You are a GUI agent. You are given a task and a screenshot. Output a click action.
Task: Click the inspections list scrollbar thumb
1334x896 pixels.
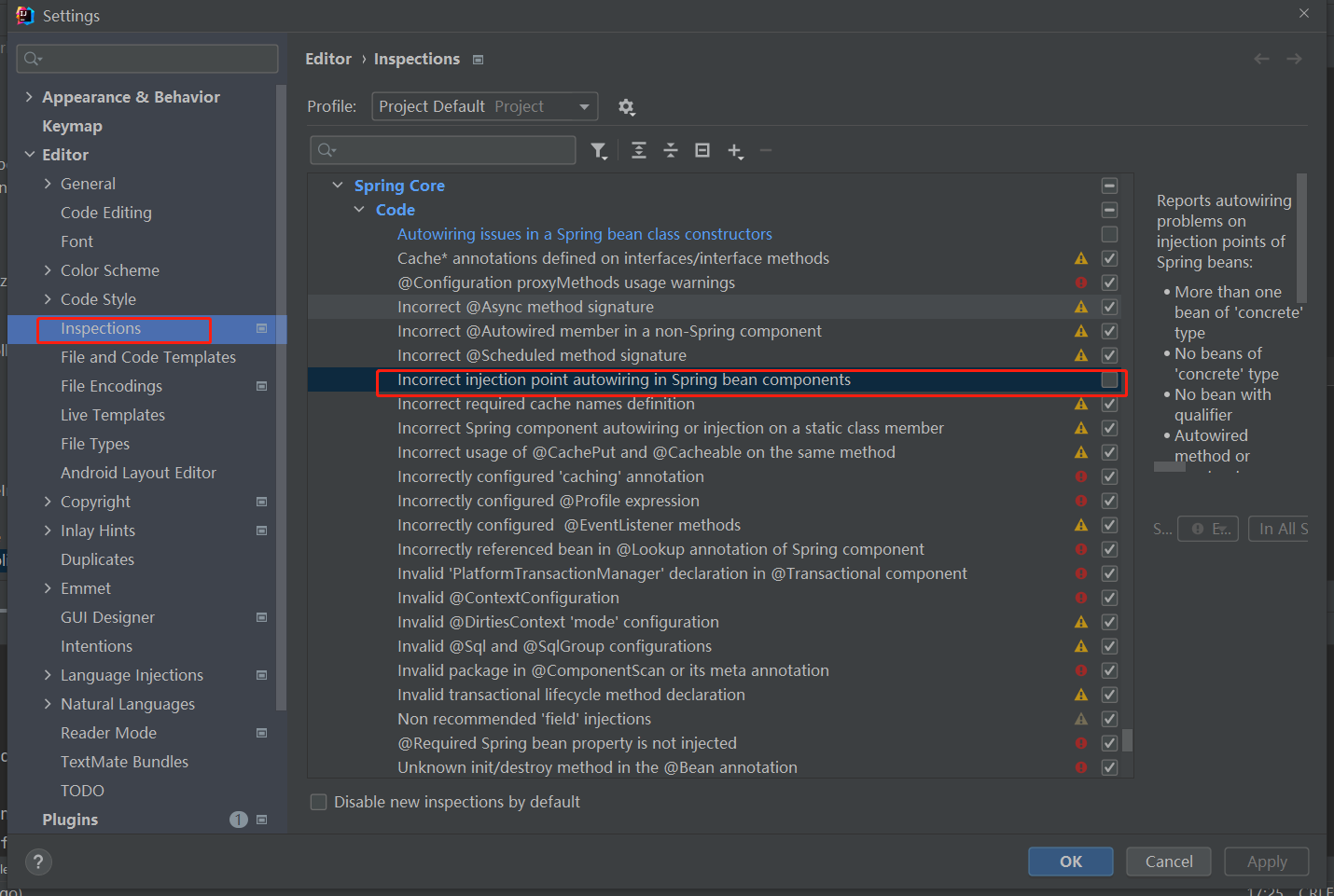coord(1128,739)
